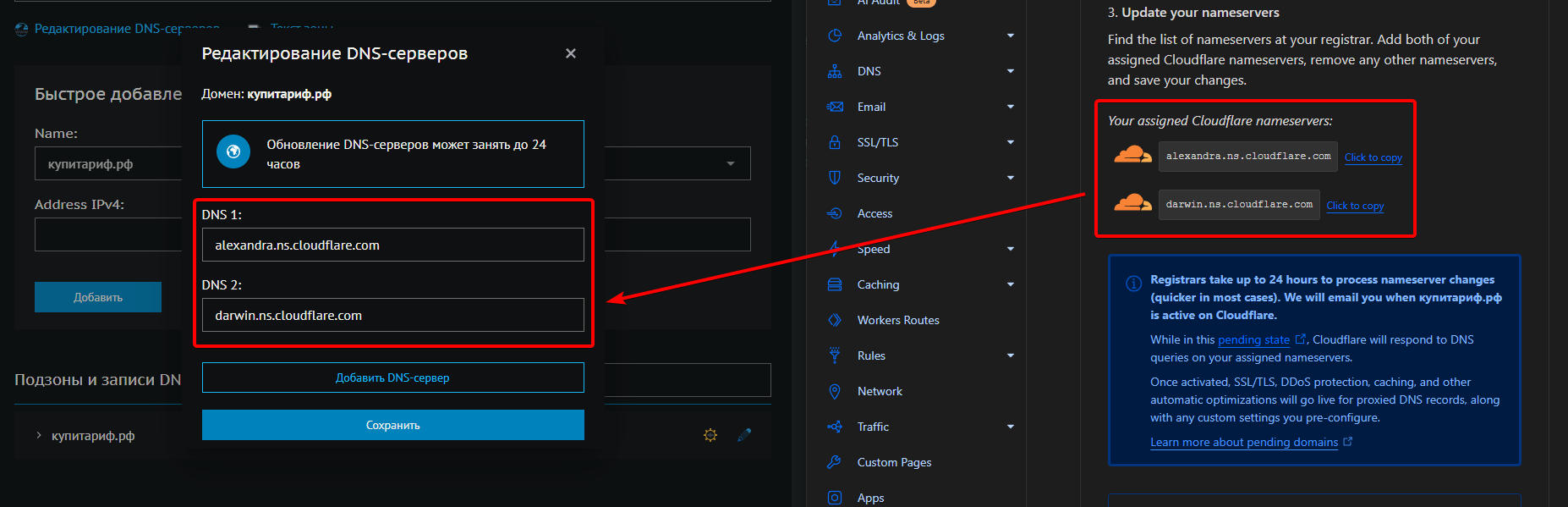Expand the Rules submenu arrow
Screen dimensions: 1568x507
(1011, 355)
